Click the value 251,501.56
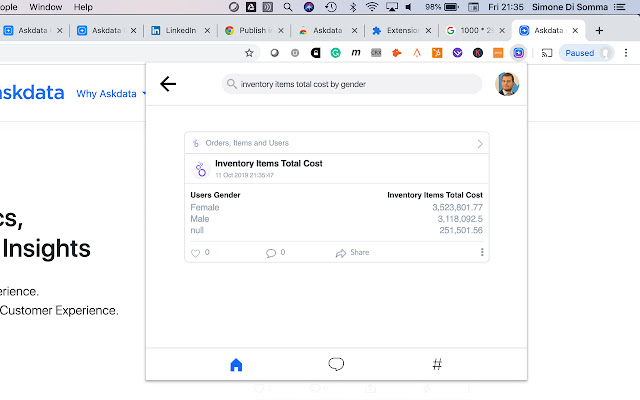The height and width of the screenshot is (400, 640). 461,230
